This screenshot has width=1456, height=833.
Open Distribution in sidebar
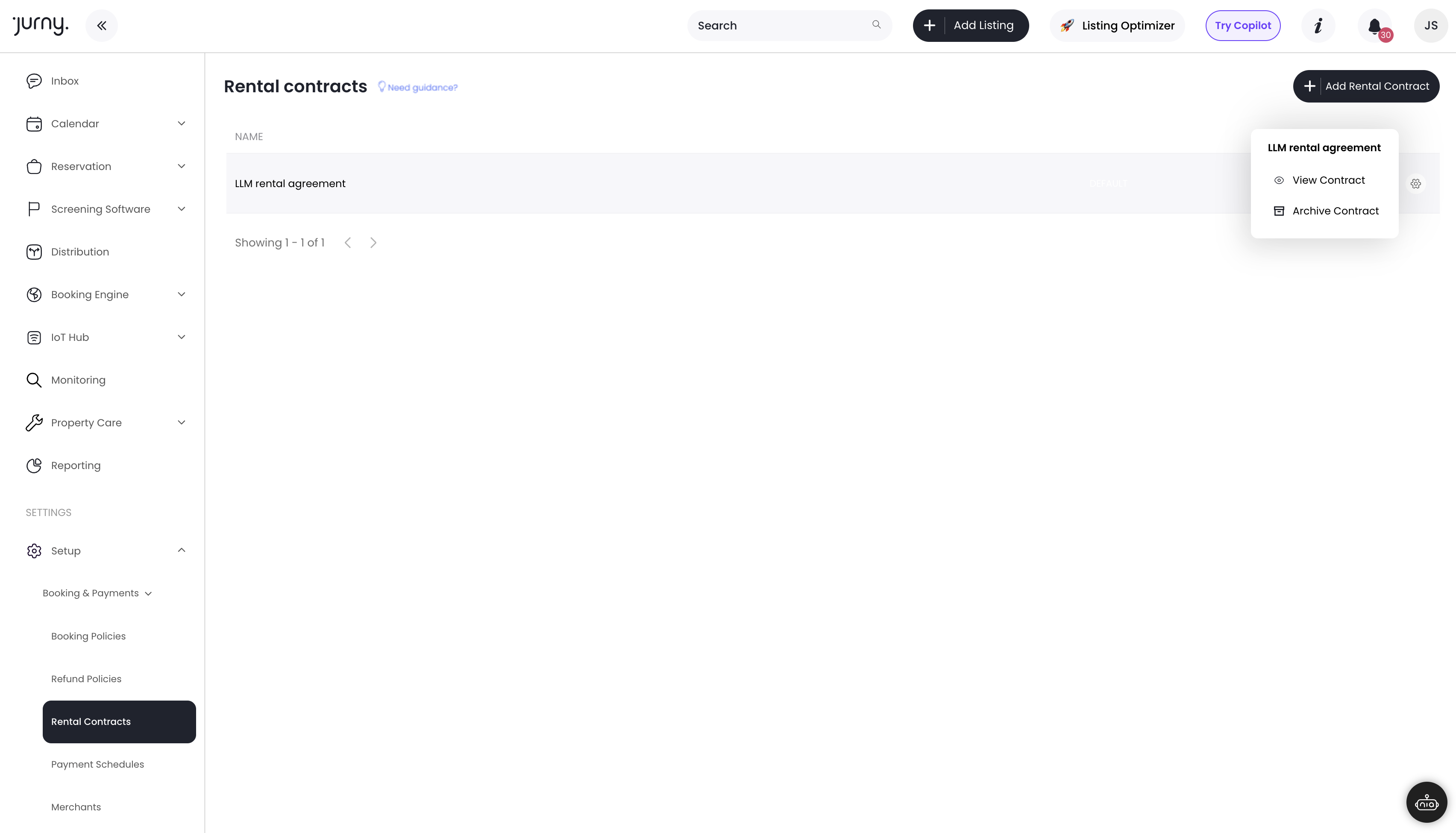pos(79,252)
